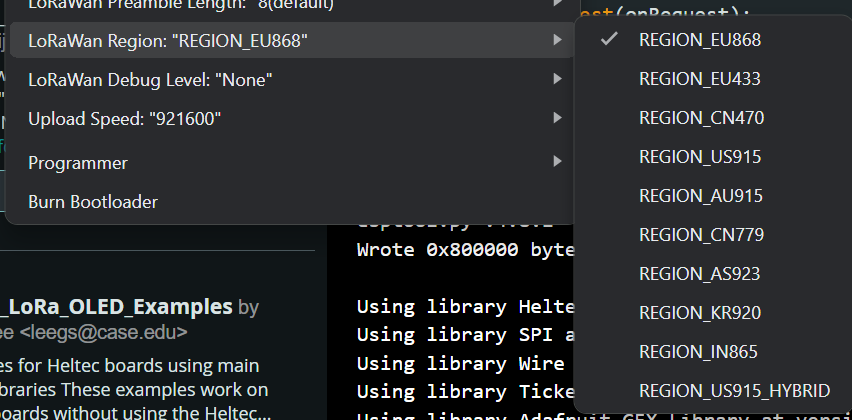Expand the LoRaWan Debug Level submenu arrow

click(x=557, y=79)
